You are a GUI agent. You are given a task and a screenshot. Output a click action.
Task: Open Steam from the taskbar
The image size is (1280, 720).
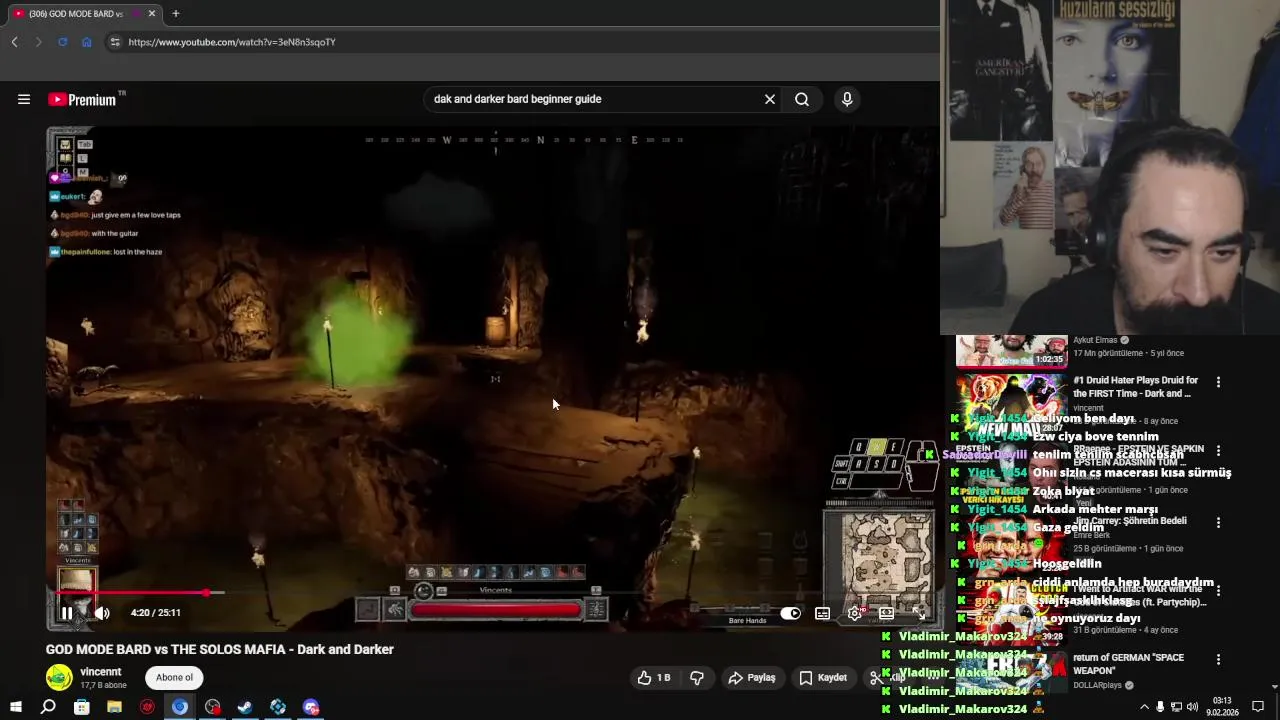245,707
